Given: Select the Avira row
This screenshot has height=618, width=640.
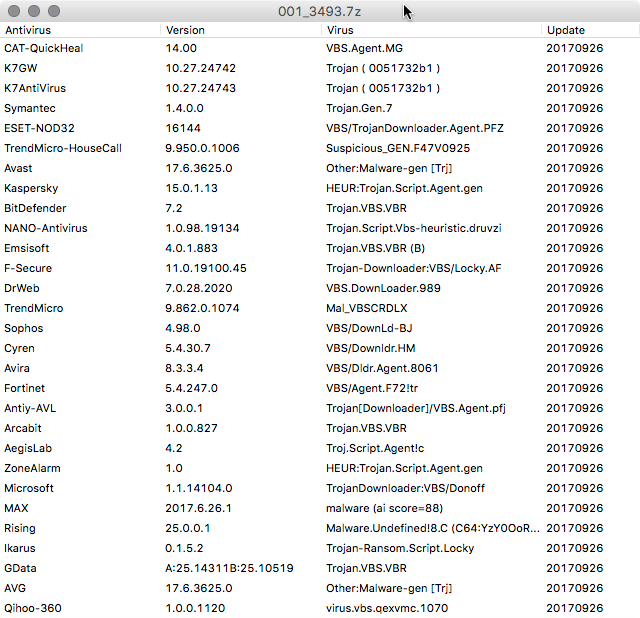Looking at the screenshot, I should point(320,368).
